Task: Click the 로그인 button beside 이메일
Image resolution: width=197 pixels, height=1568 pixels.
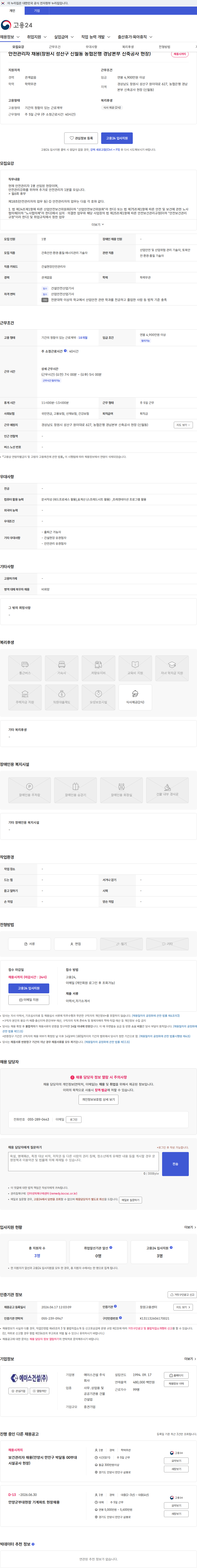Action: (74, 1119)
